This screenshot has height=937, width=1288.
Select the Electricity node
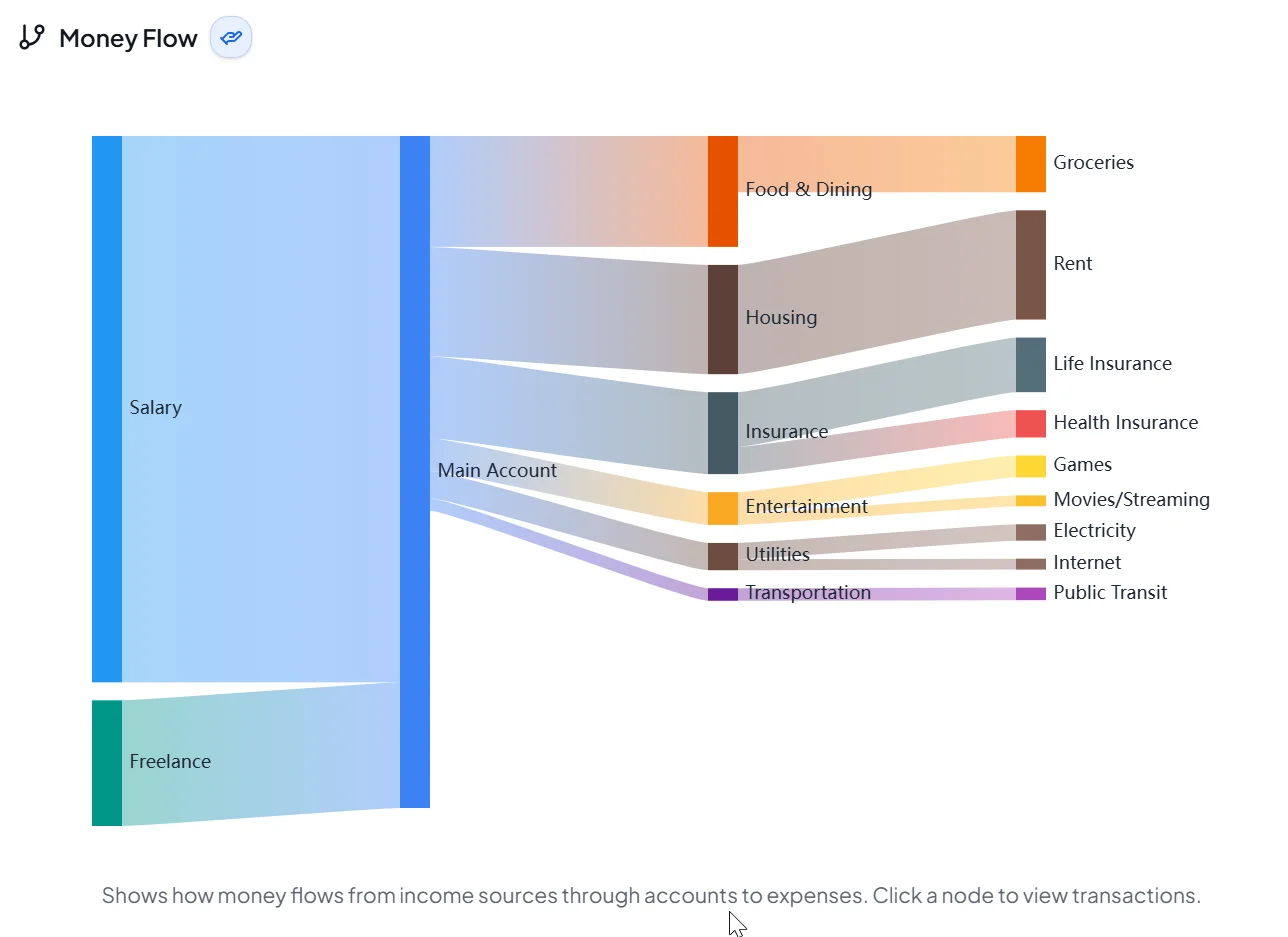pyautogui.click(x=1030, y=530)
